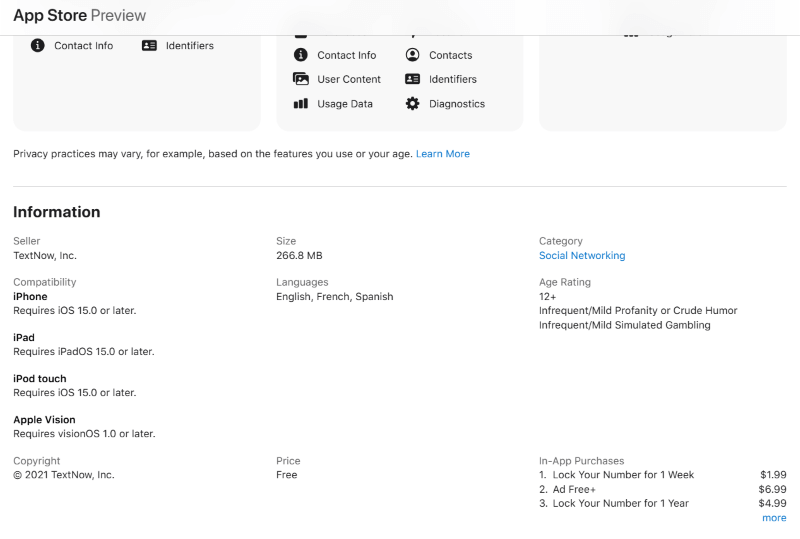Viewport: 800px width, 539px height.
Task: Select the iPod touch compatibility heading
Action: pos(40,379)
